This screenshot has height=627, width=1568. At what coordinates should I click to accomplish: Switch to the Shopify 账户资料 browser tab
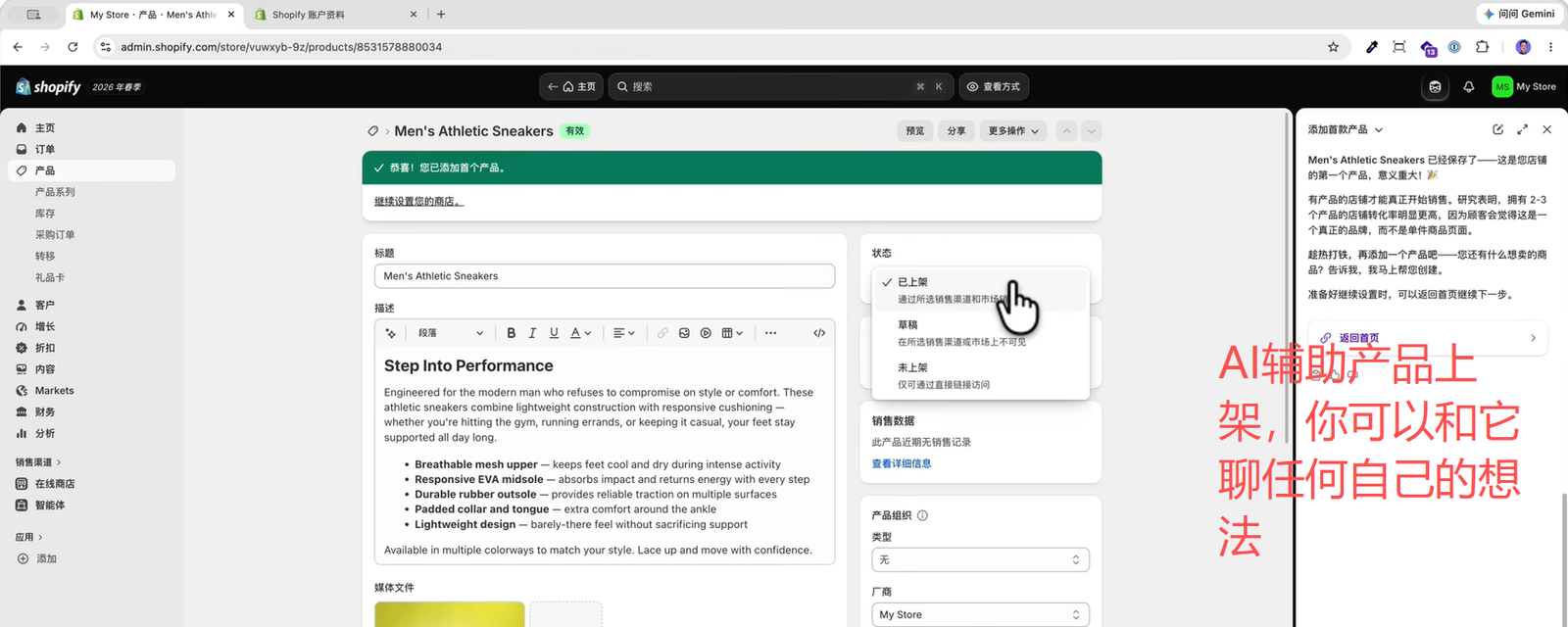[334, 15]
